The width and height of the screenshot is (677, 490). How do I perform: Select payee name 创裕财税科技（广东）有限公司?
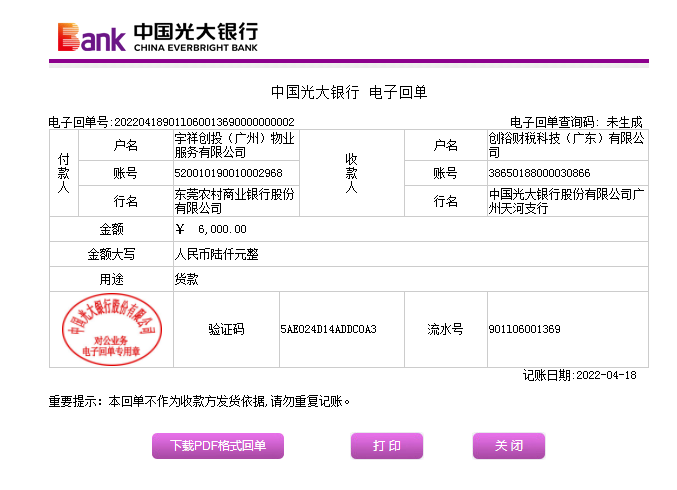click(x=566, y=145)
